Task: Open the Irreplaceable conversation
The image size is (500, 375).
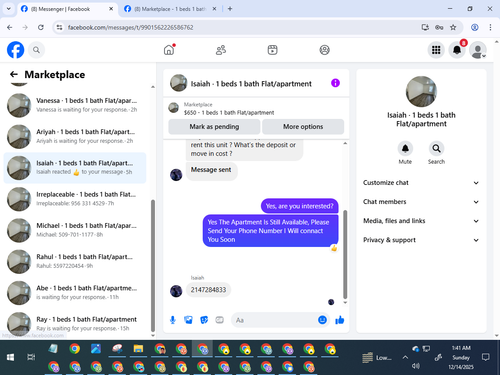Action: (x=75, y=199)
